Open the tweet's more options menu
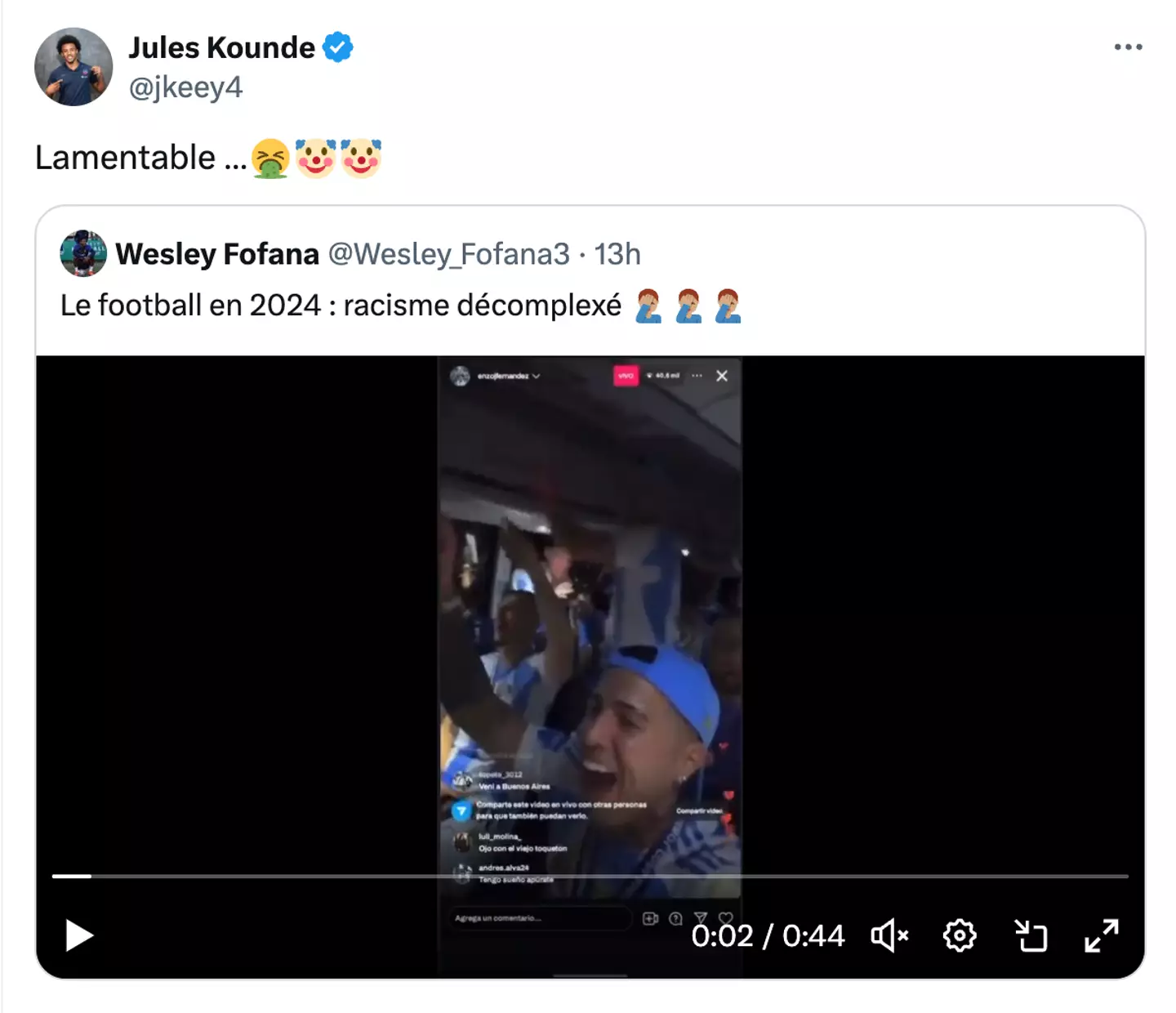The width and height of the screenshot is (1176, 1013). [1128, 47]
